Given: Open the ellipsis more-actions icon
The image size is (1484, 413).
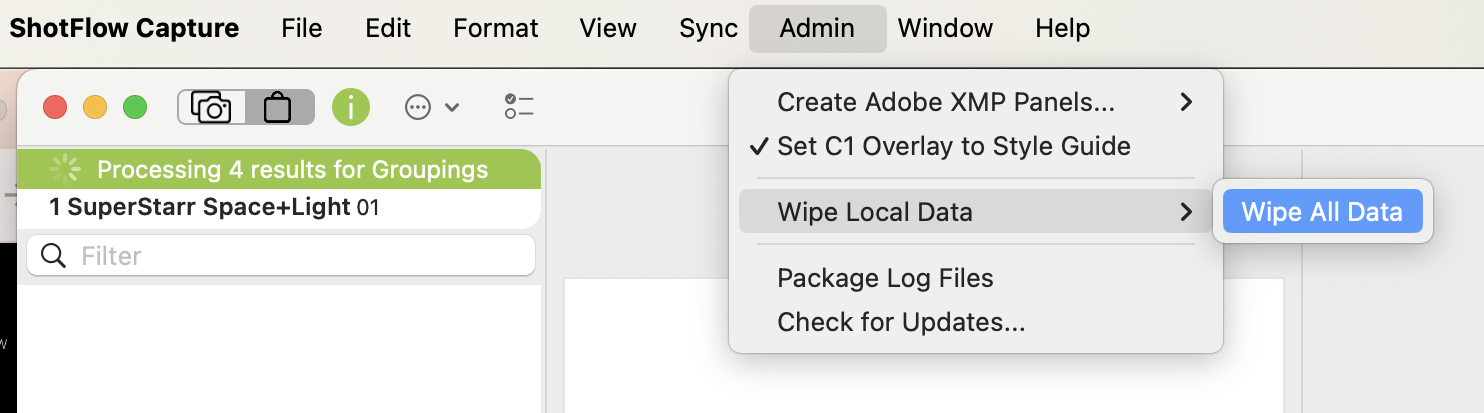Looking at the screenshot, I should [x=418, y=107].
